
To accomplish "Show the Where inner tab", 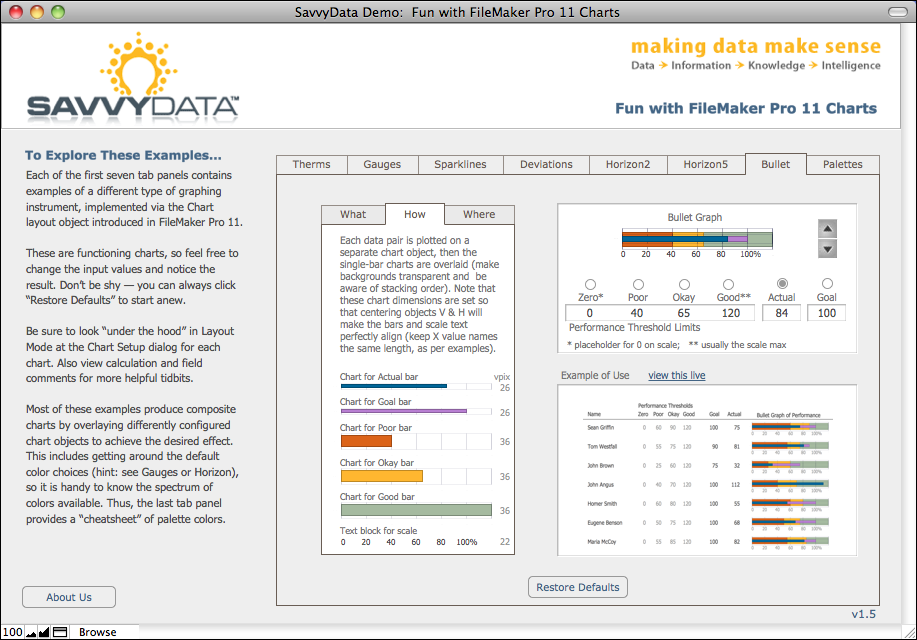I will pos(479,215).
